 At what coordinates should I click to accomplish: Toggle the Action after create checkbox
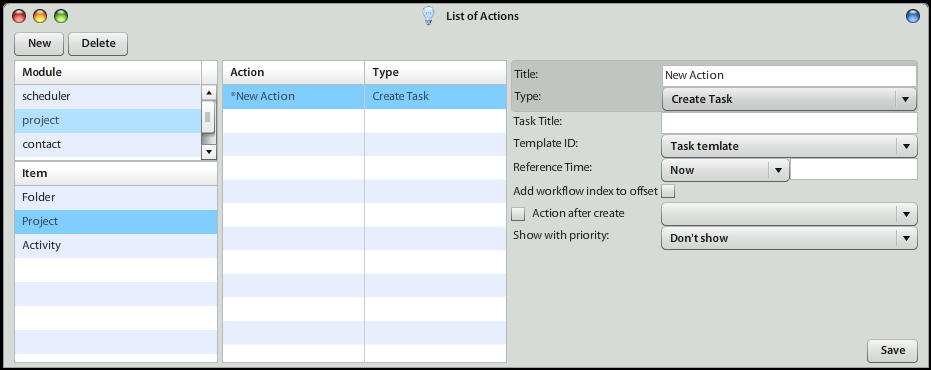click(518, 214)
